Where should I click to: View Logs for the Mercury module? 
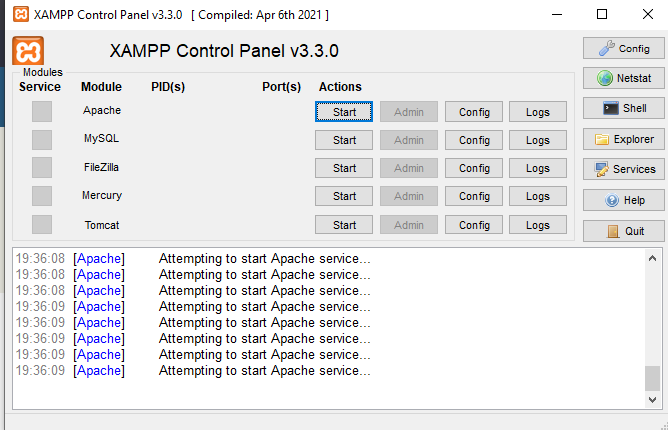coord(538,196)
